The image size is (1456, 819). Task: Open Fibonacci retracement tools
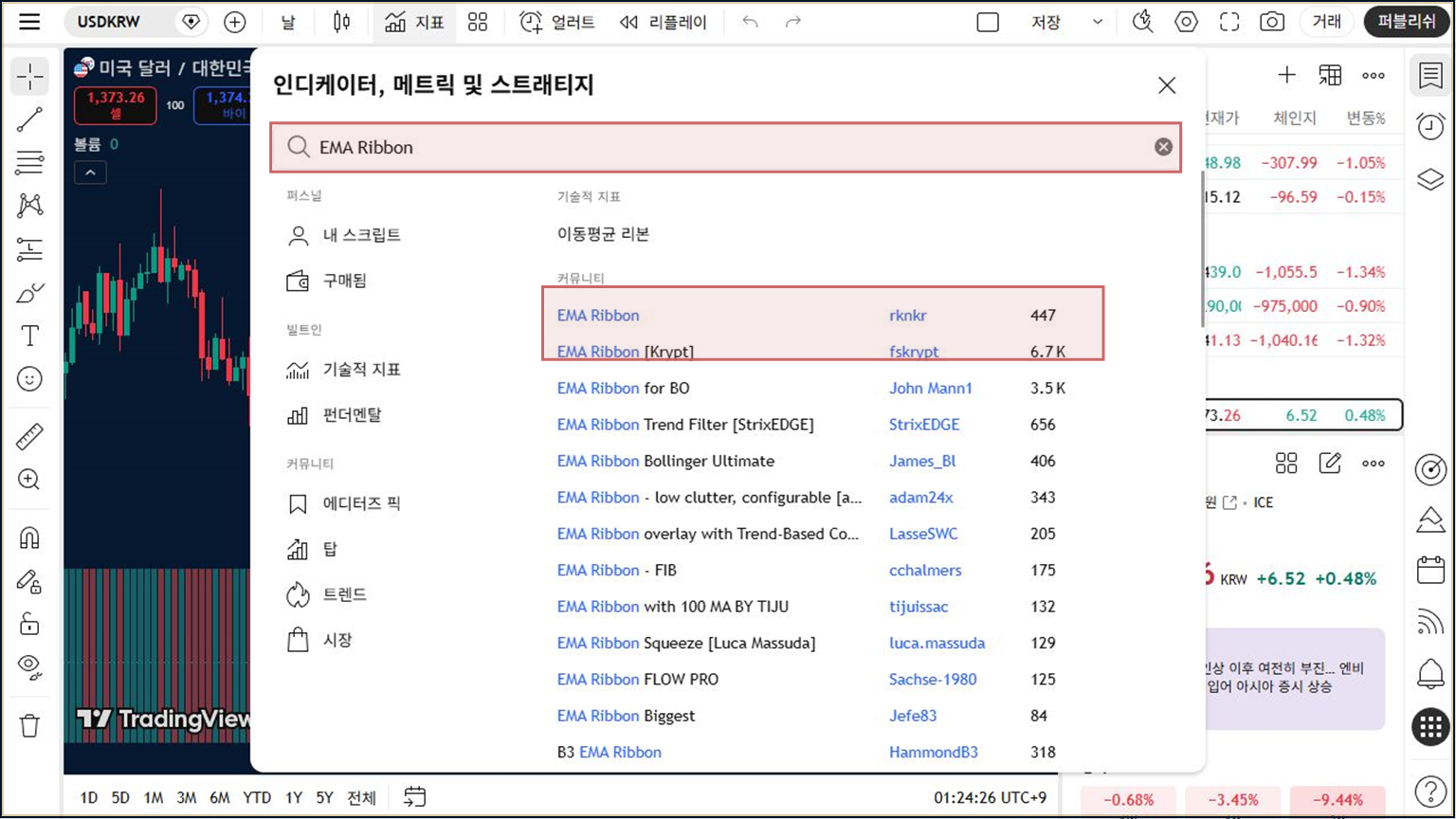click(x=30, y=162)
